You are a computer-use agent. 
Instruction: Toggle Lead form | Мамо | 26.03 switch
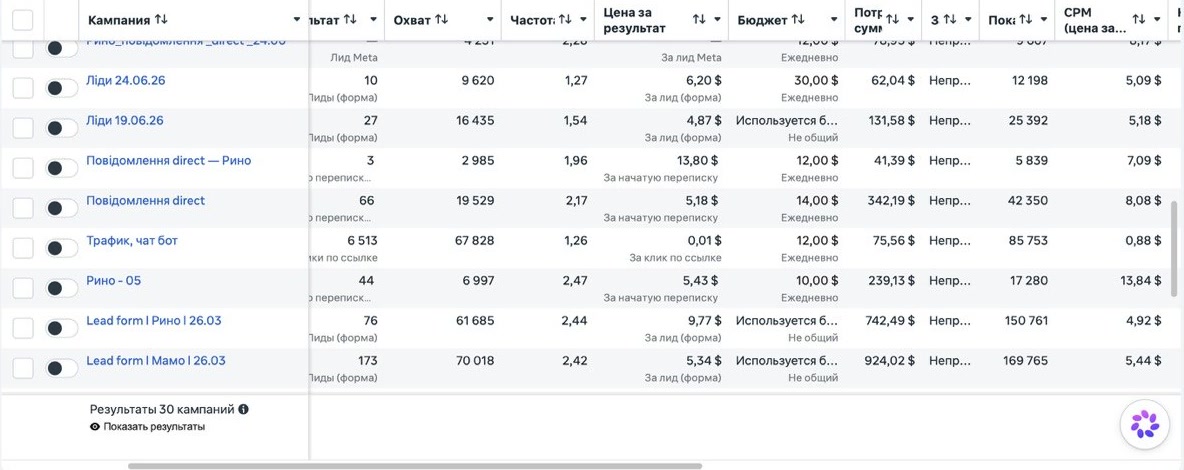pos(61,368)
